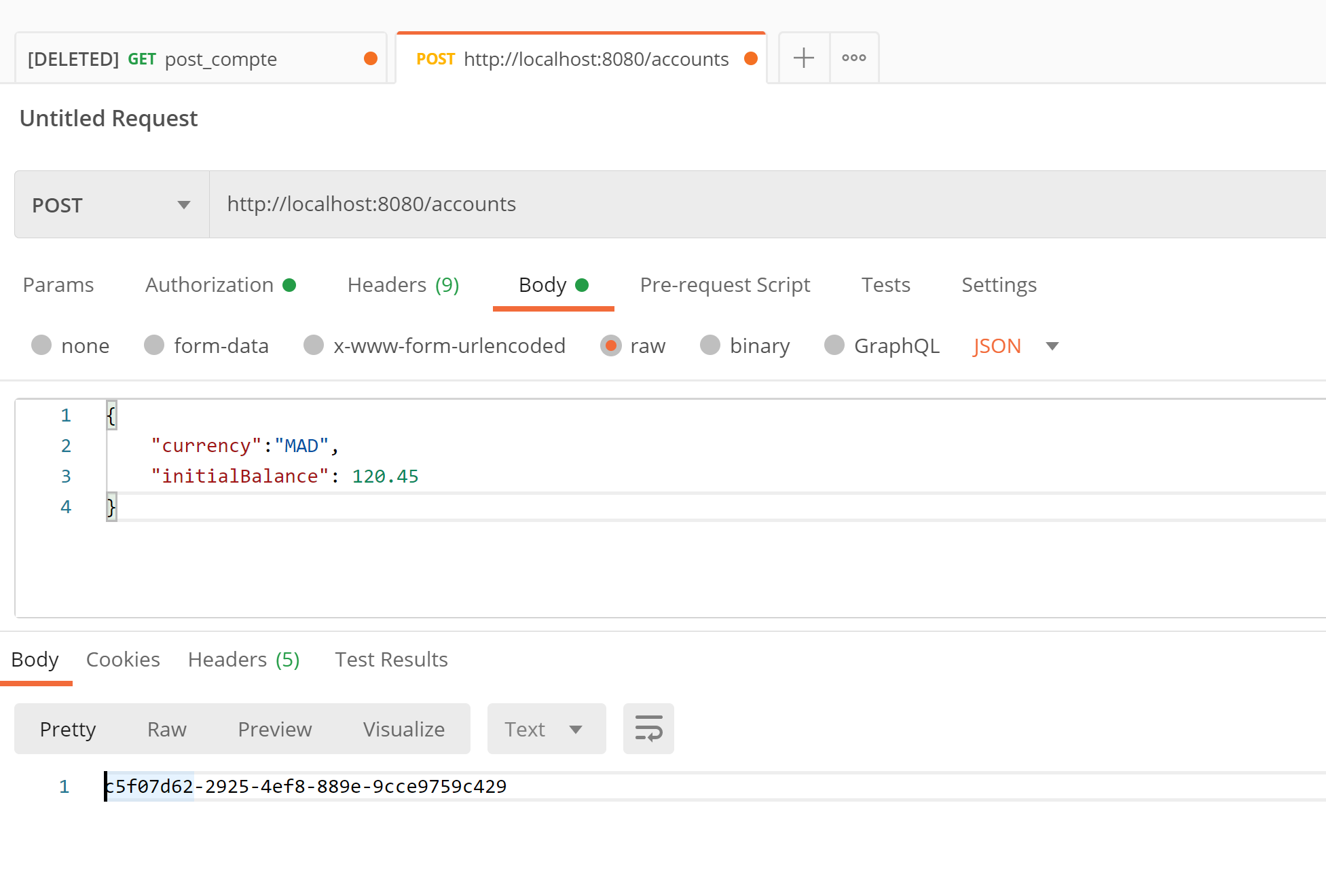This screenshot has width=1326, height=896.
Task: Select binary body type
Action: [x=710, y=346]
